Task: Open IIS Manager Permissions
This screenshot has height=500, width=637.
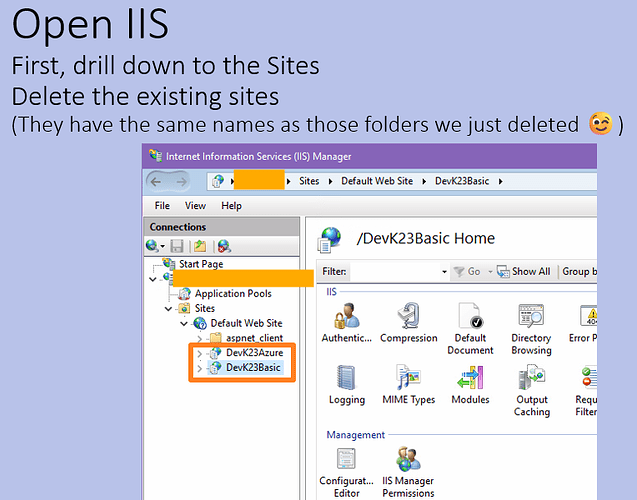Action: tap(408, 473)
